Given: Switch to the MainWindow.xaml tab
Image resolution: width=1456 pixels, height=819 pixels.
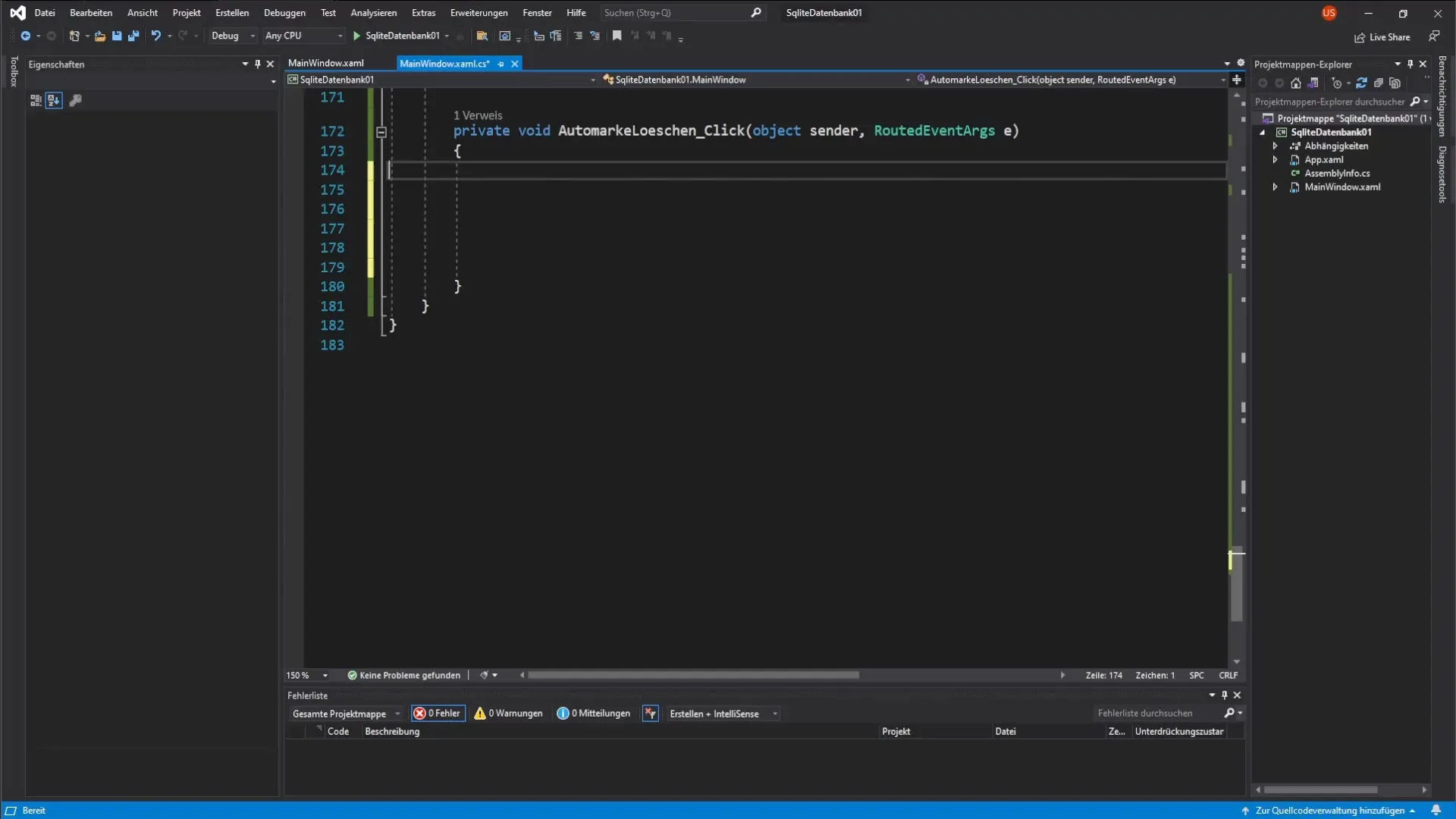Looking at the screenshot, I should (x=326, y=64).
